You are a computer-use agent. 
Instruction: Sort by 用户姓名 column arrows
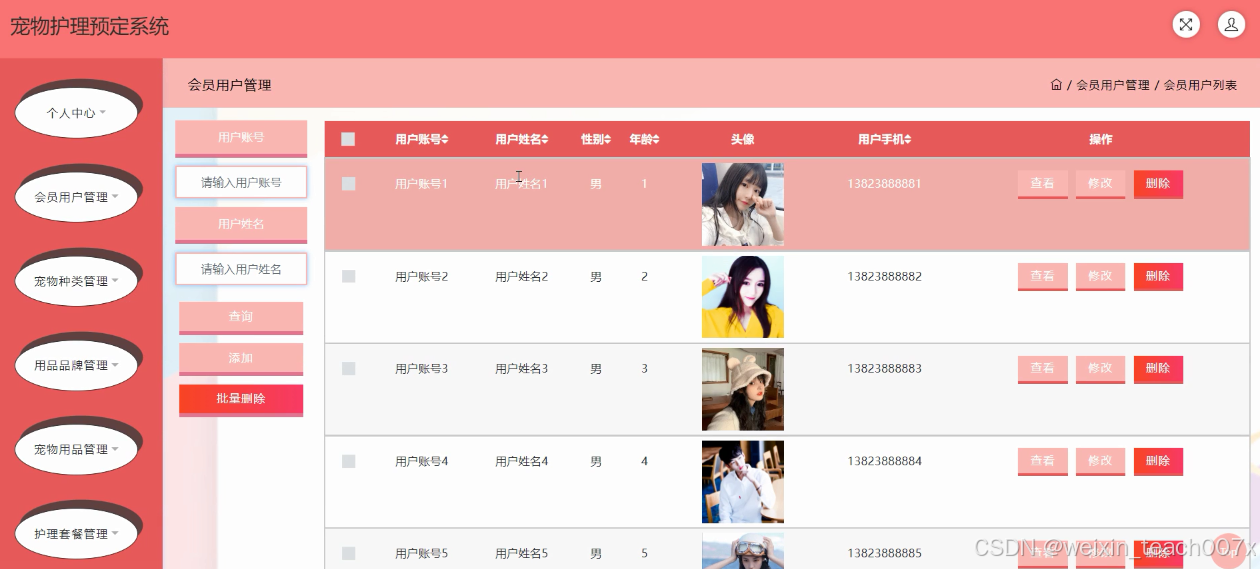click(546, 140)
